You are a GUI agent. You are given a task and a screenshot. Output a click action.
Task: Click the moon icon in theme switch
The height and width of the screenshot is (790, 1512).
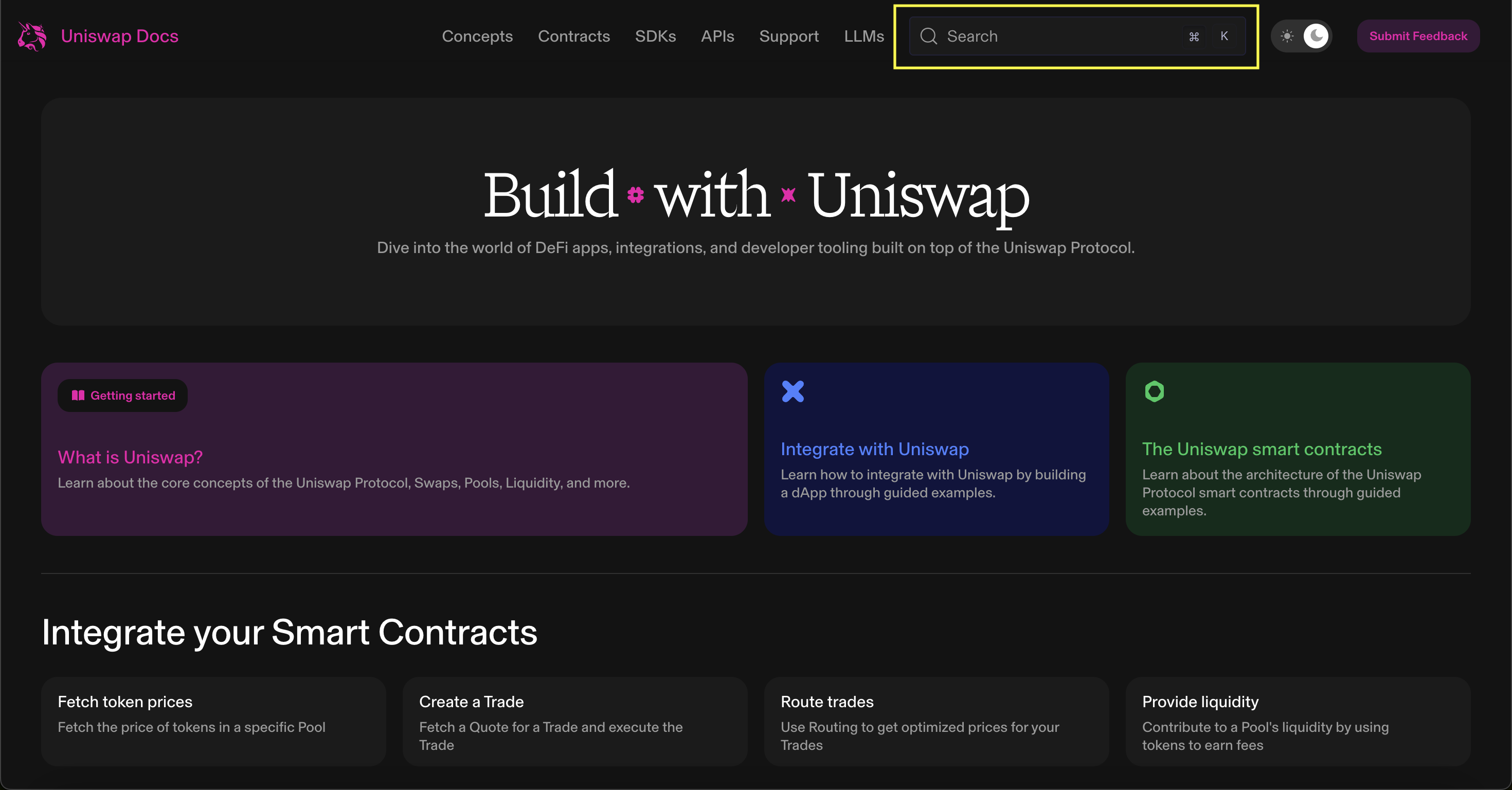(1316, 37)
